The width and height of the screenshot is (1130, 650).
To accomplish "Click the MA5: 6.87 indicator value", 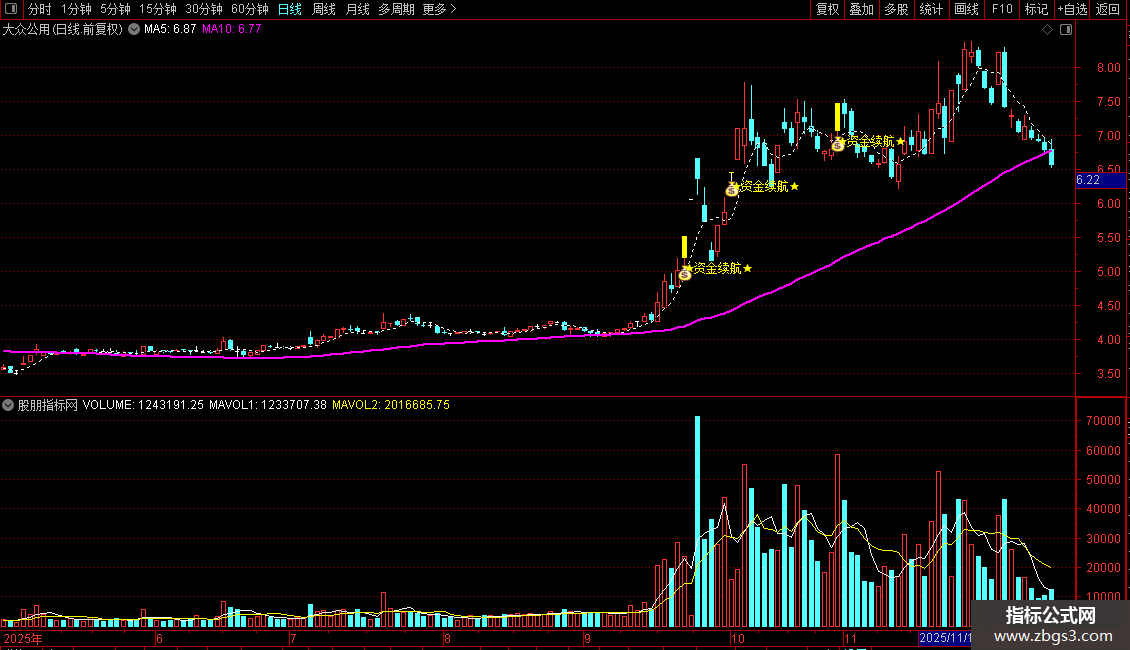I will [x=170, y=29].
